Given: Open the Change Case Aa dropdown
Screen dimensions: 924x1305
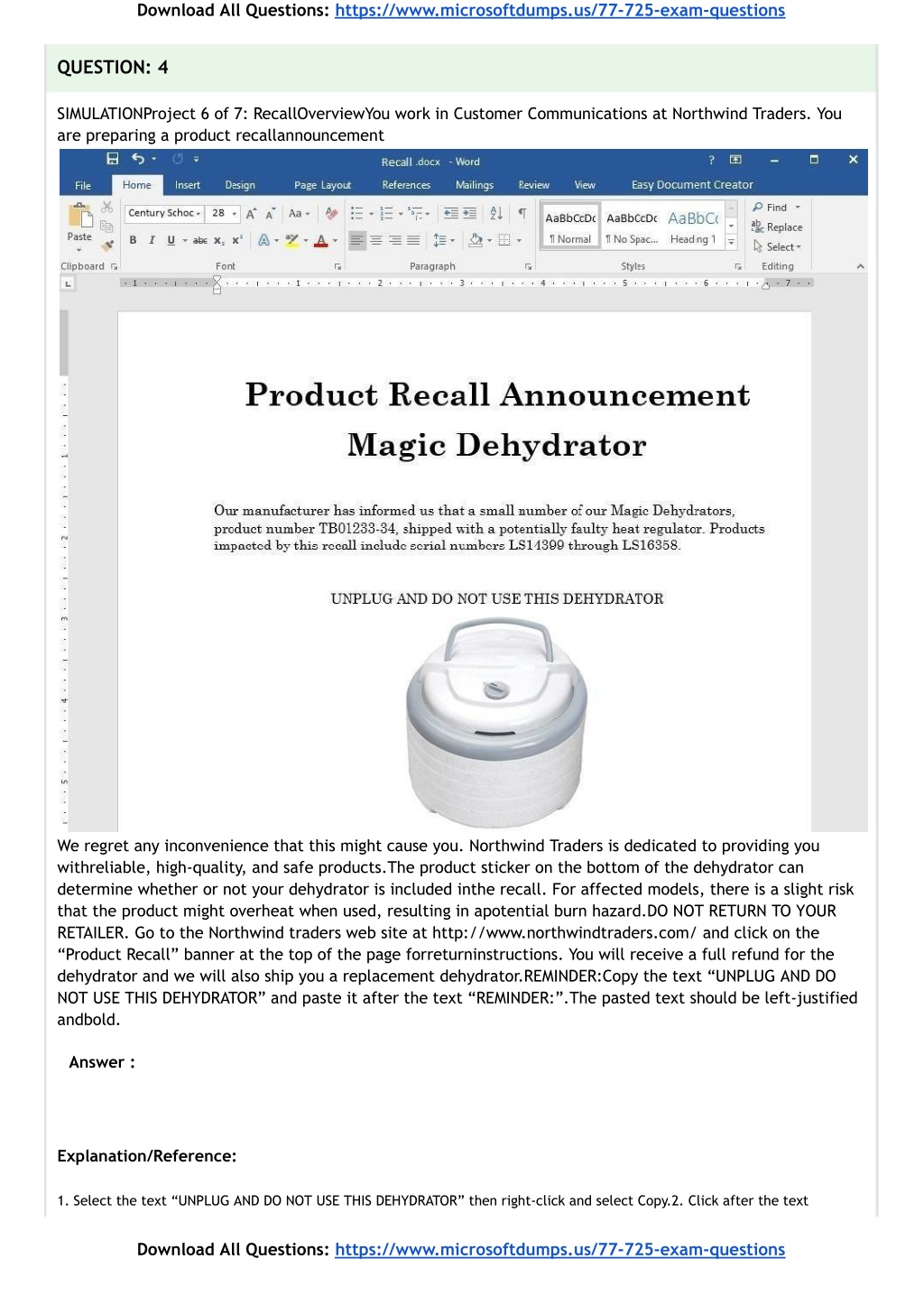Looking at the screenshot, I should tap(298, 213).
